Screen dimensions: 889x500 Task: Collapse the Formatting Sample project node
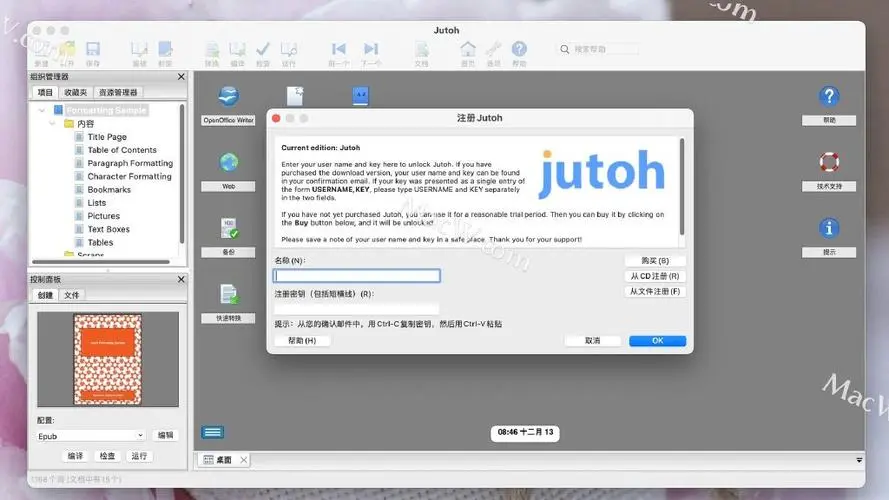pos(43,110)
